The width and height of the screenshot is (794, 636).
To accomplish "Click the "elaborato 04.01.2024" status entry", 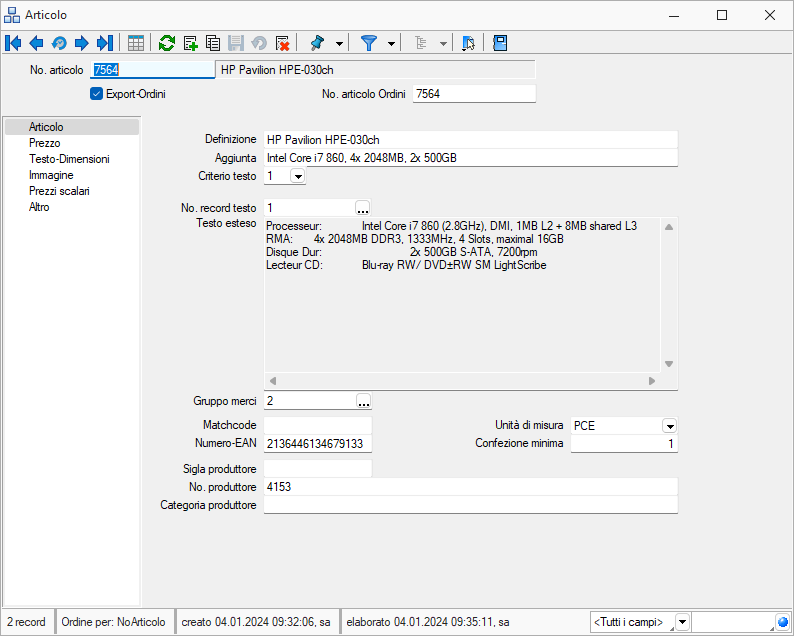I will pyautogui.click(x=428, y=622).
